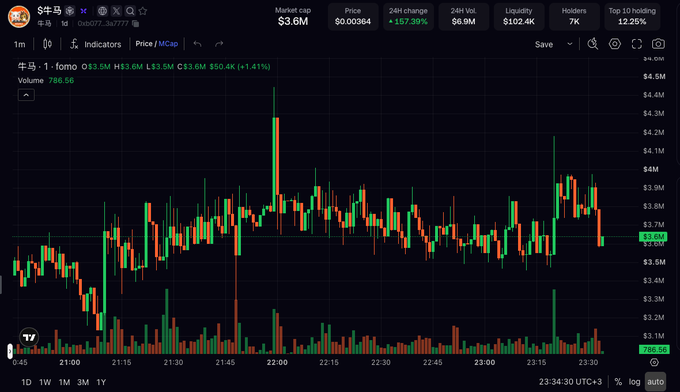The height and width of the screenshot is (392, 680).
Task: Click the purple exchange icon beside token name
Action: [x=84, y=11]
